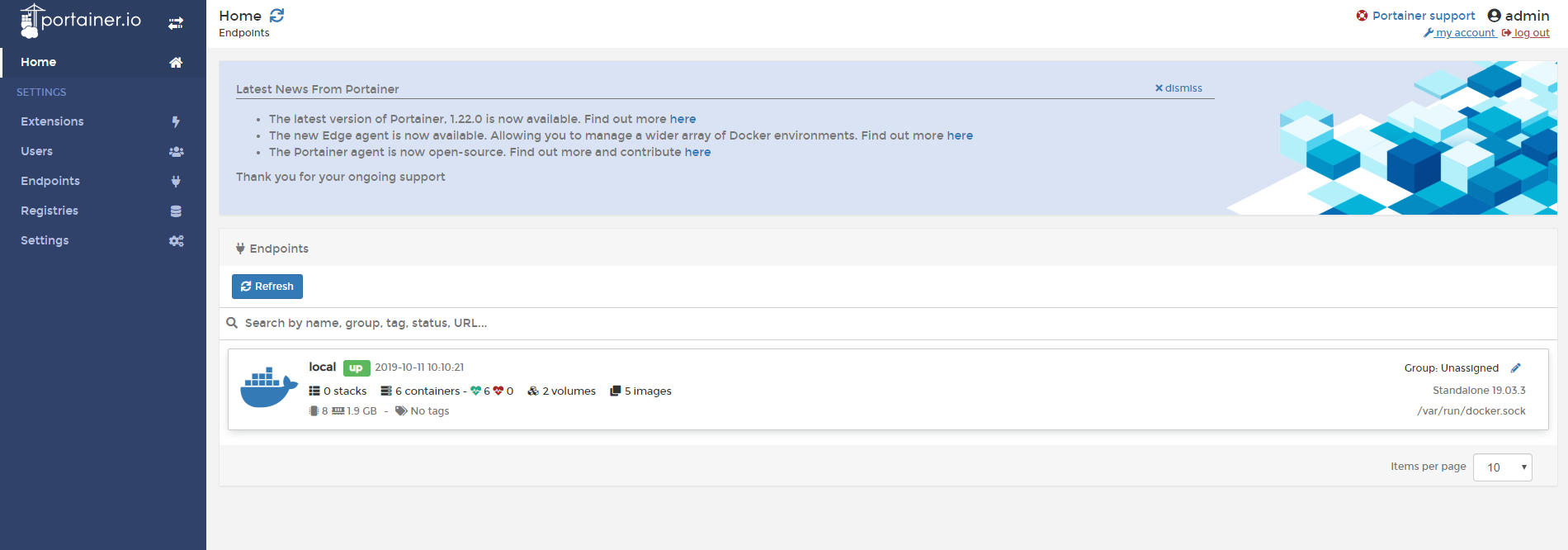Open the Portainer support link
Screen dimensions: 1568x550
1424,16
